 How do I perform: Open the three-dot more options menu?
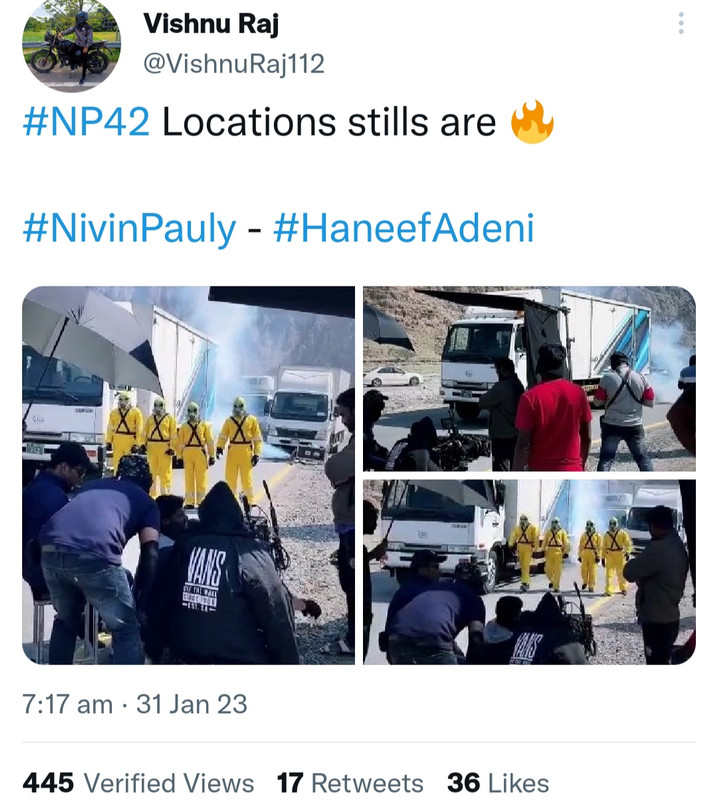point(681,23)
